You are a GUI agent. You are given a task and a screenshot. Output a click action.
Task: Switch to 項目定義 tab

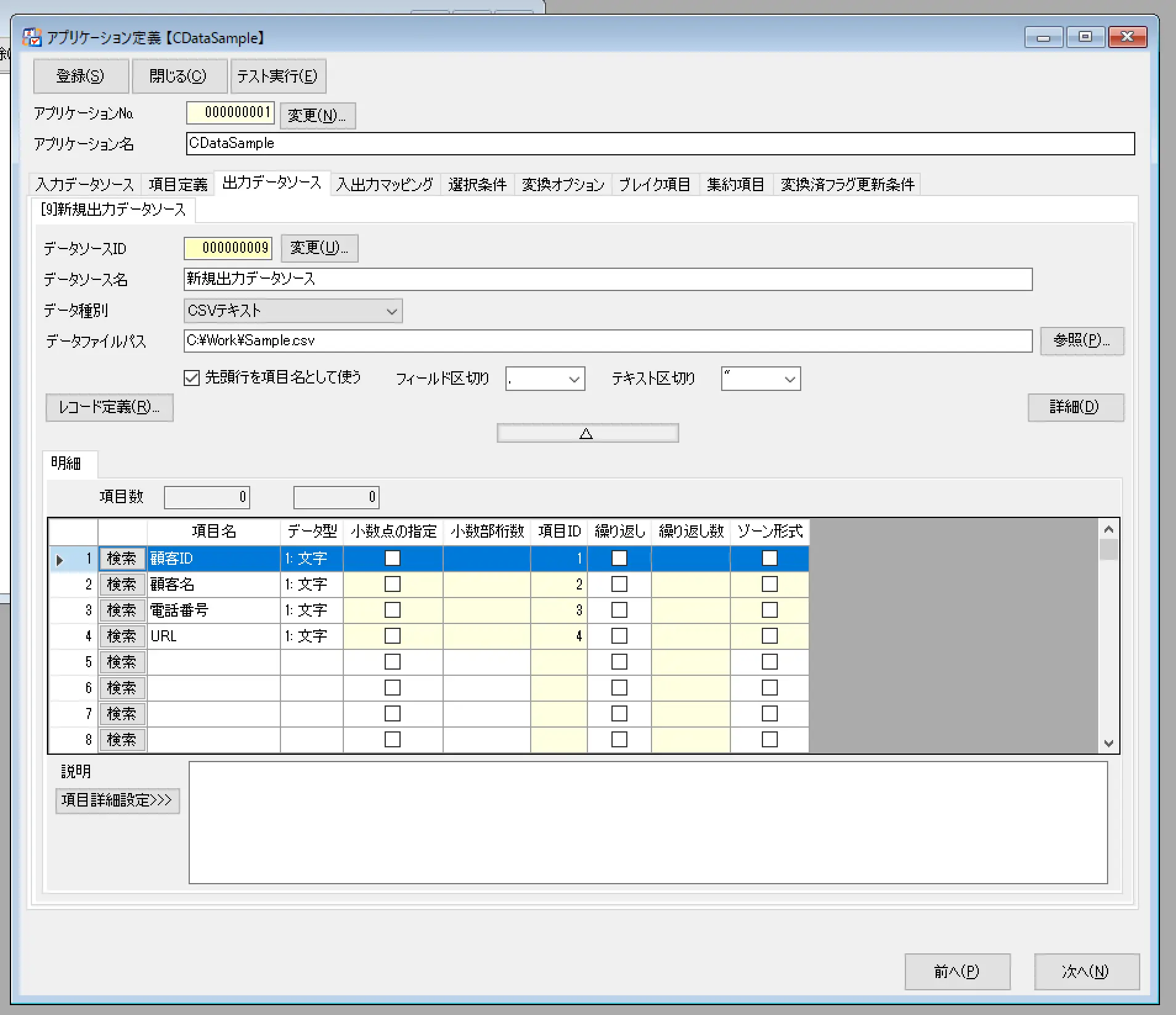(178, 184)
